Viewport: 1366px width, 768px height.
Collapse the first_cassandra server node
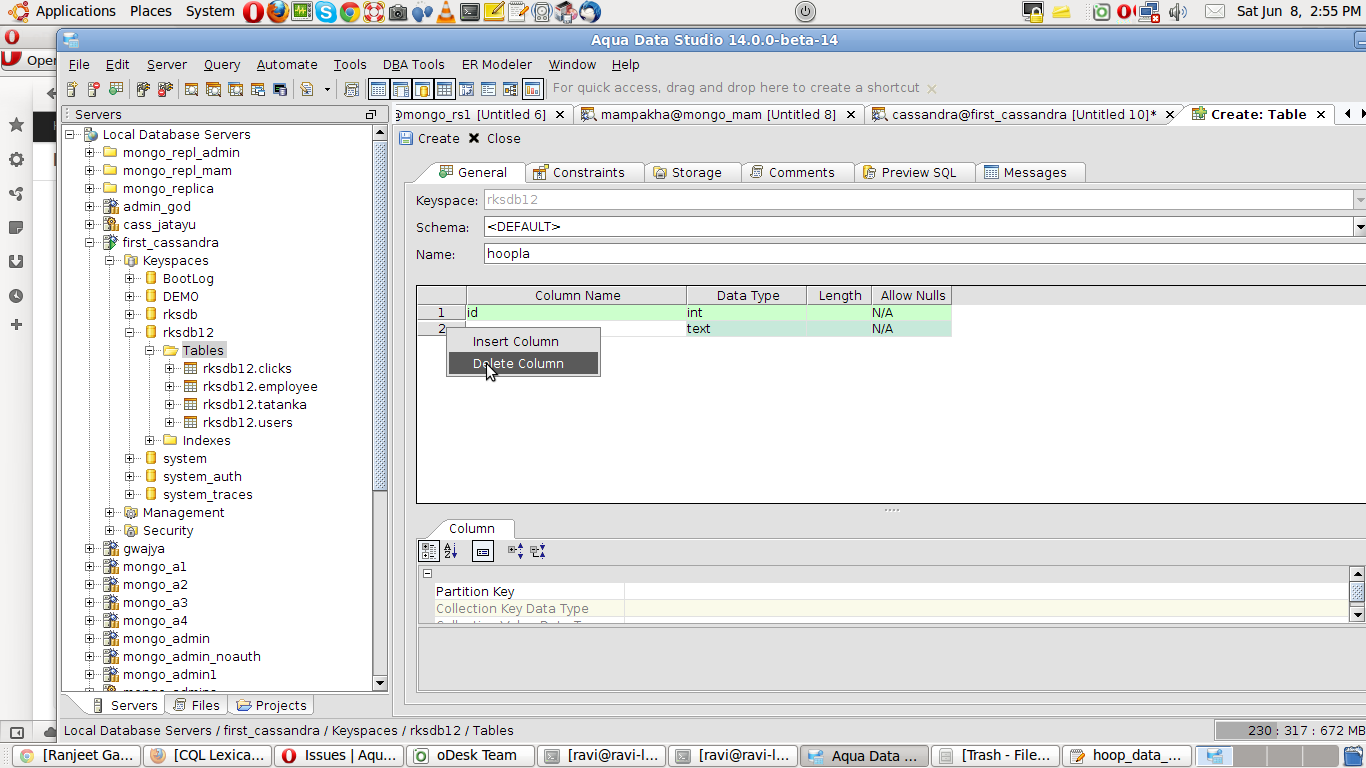click(90, 243)
